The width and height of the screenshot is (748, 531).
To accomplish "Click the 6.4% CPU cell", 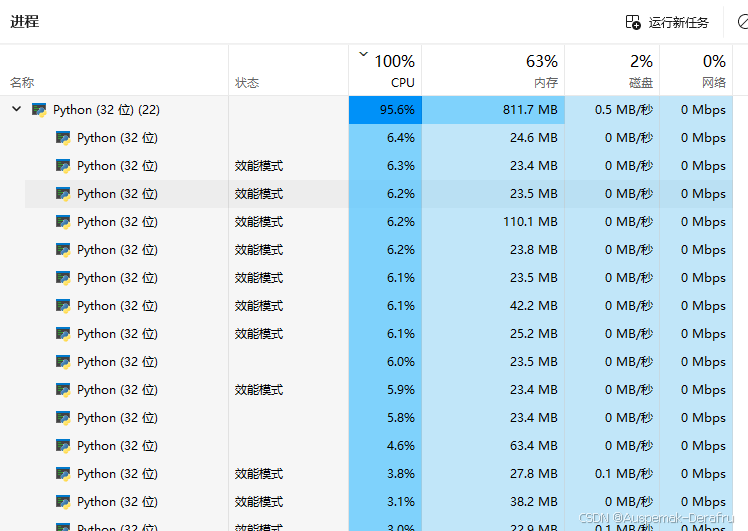I will 385,138.
